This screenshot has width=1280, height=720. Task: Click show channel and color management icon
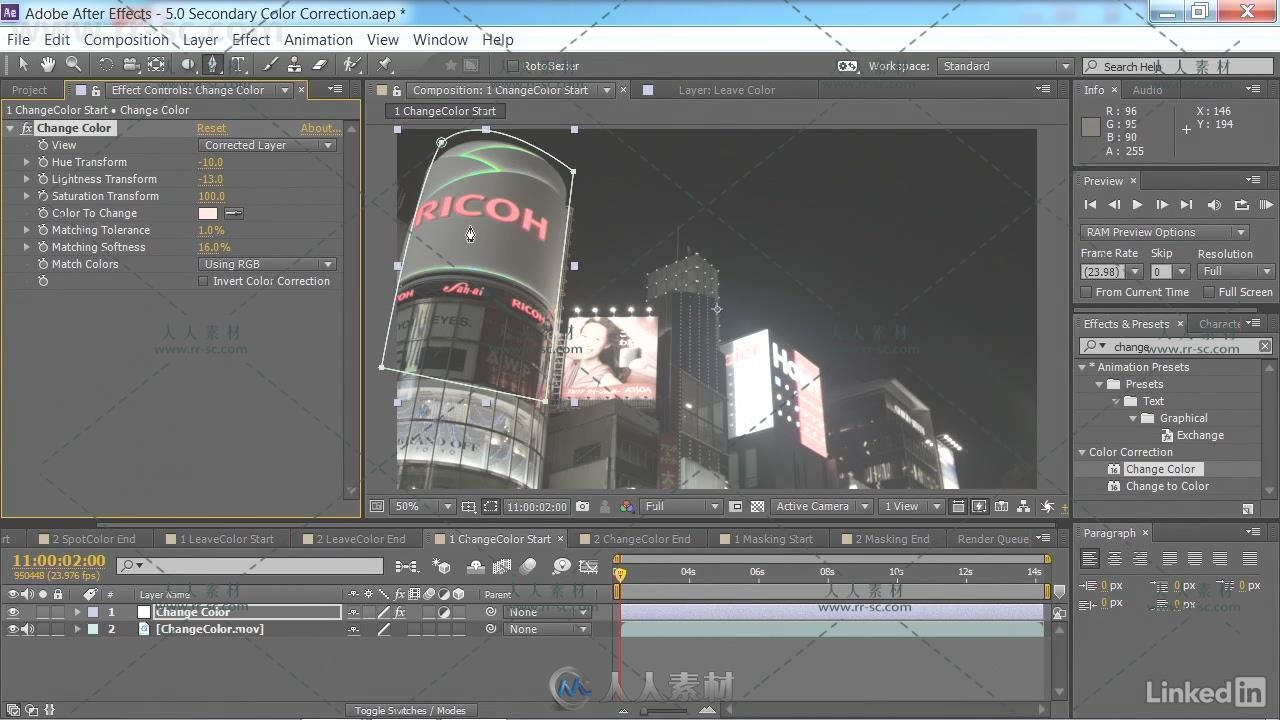(627, 507)
